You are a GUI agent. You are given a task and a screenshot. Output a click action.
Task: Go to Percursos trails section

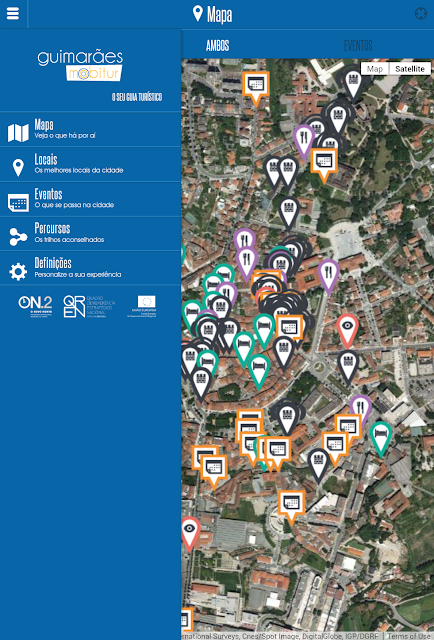(90, 234)
